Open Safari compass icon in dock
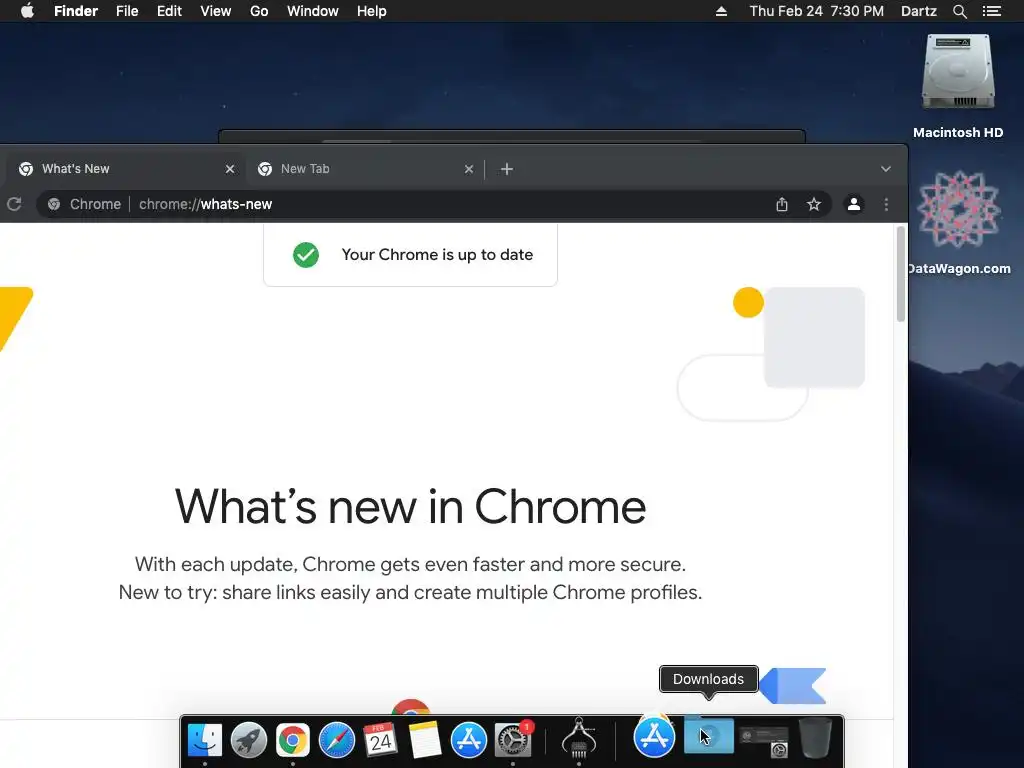 pos(337,740)
